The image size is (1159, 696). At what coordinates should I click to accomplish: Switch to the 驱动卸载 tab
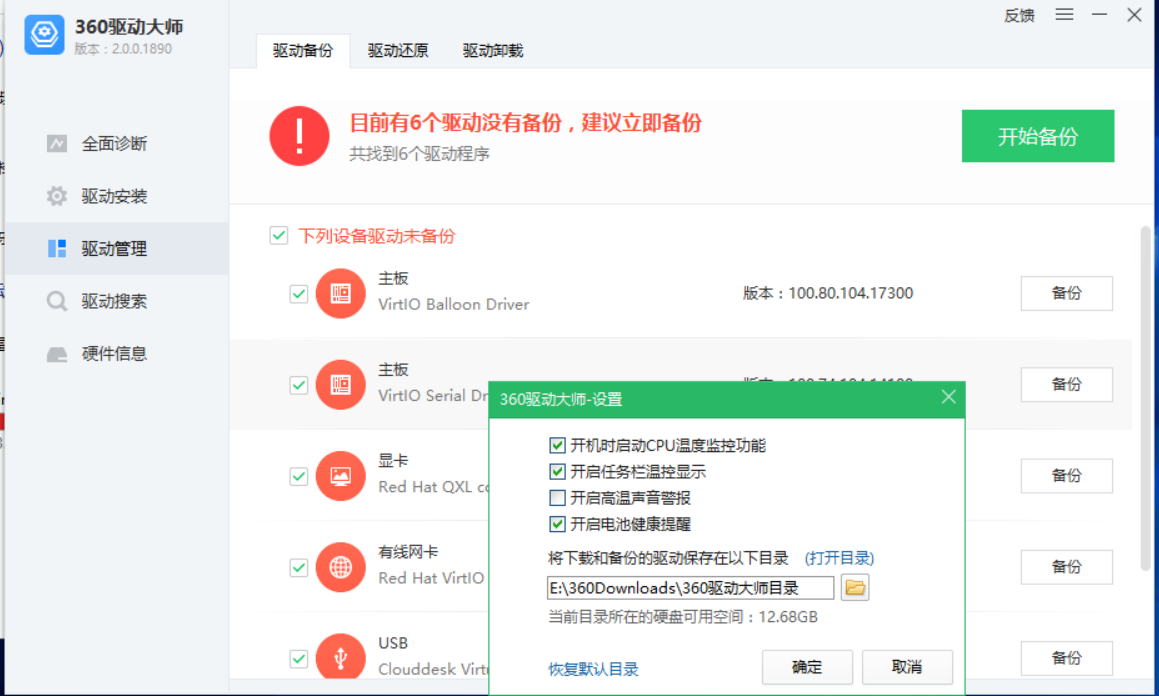coord(493,51)
